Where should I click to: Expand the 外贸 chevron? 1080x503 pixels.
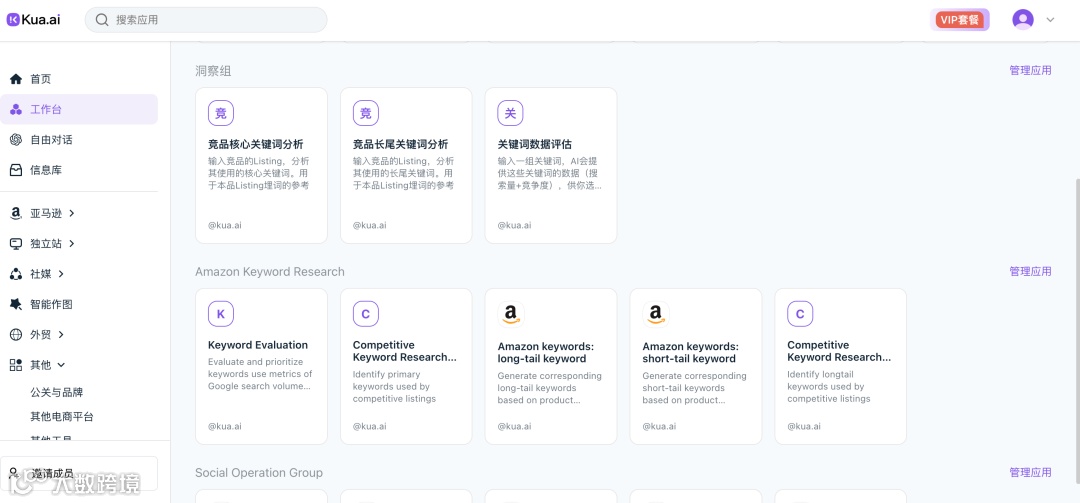tap(61, 335)
